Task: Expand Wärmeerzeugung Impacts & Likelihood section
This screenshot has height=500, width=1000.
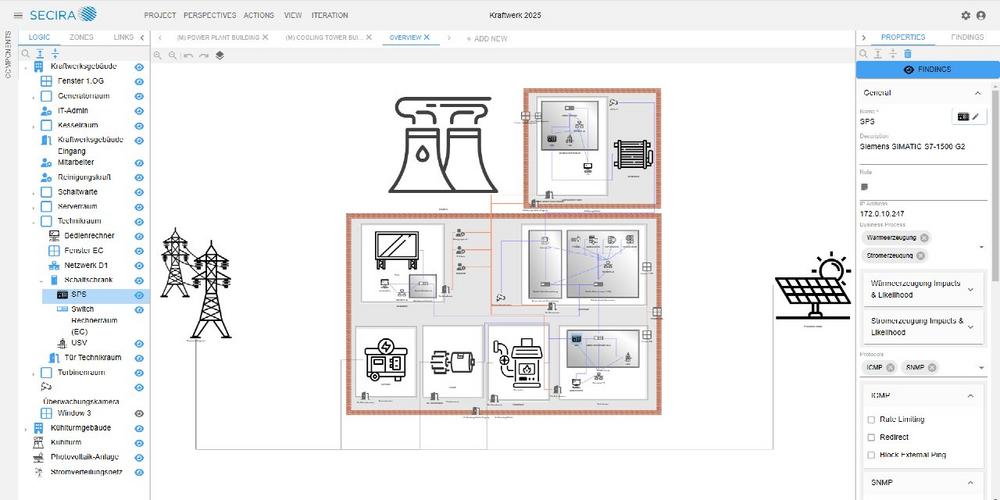Action: [969, 289]
